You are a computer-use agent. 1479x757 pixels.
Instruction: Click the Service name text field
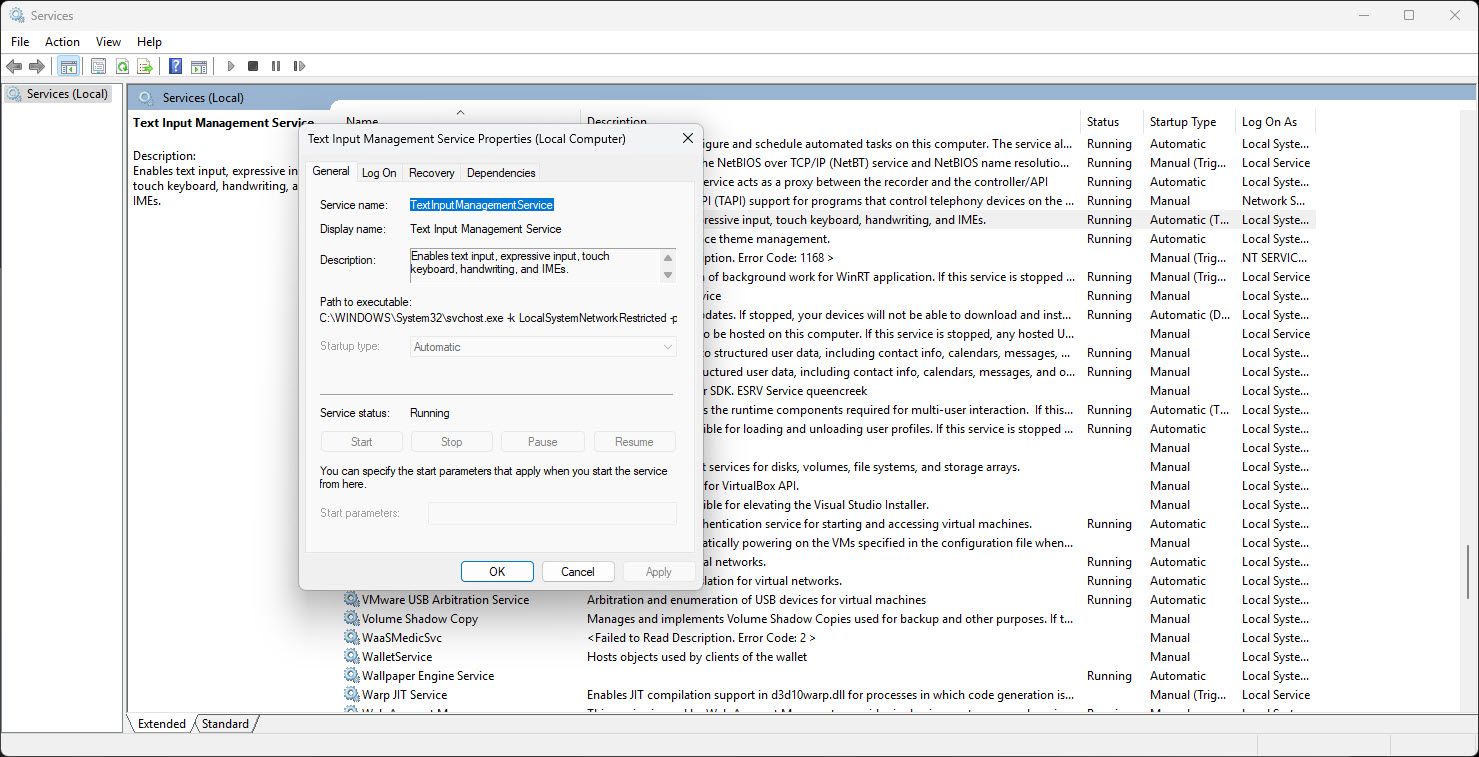[542, 205]
